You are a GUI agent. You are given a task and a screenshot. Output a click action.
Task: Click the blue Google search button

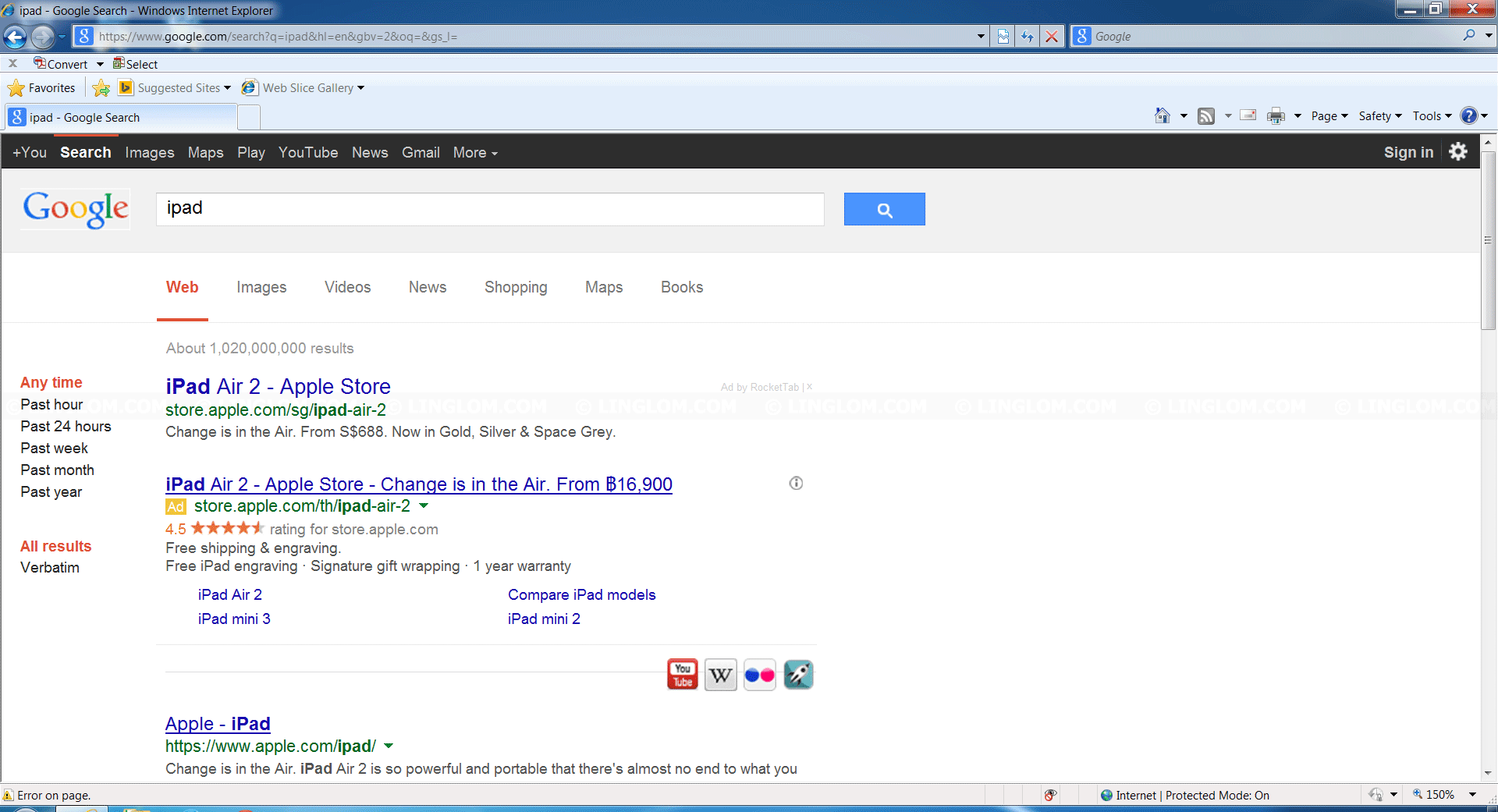(884, 209)
